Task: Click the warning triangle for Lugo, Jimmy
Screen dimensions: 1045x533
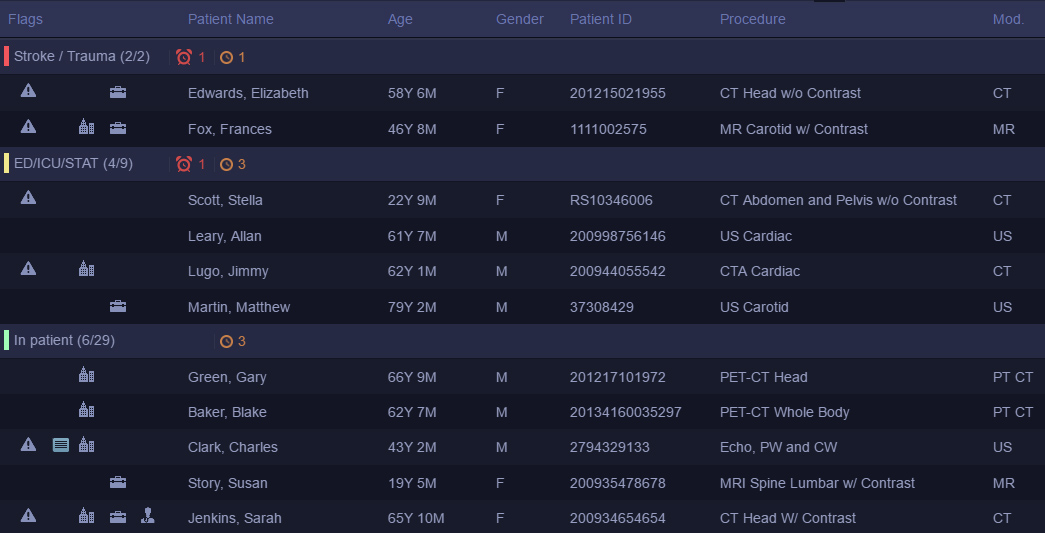Action: pos(28,268)
